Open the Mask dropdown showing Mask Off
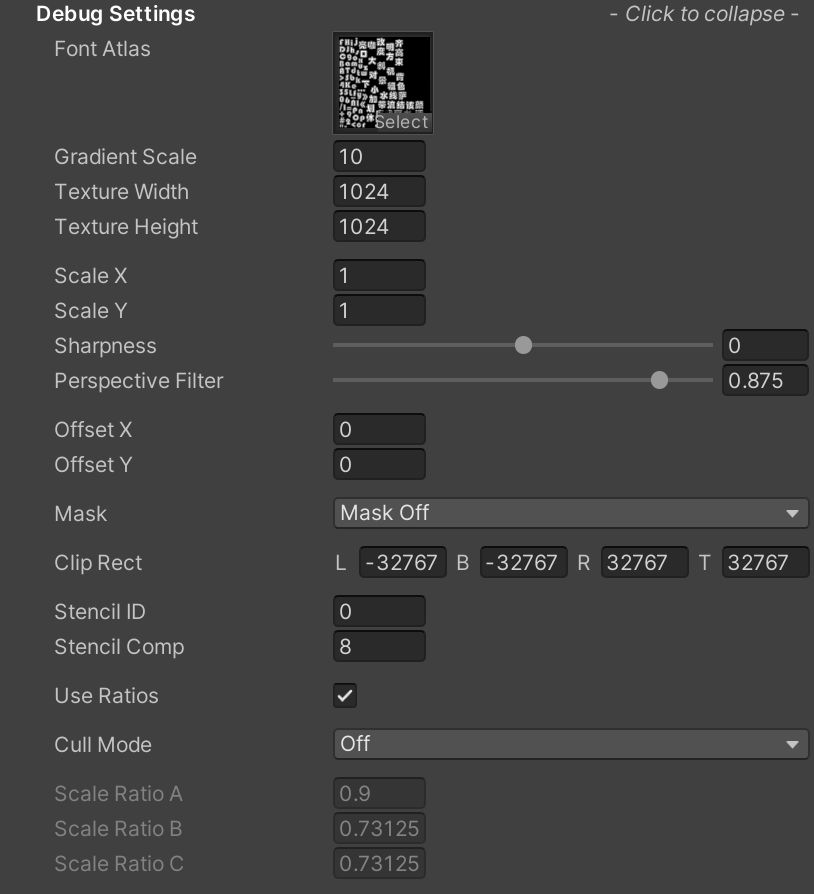The width and height of the screenshot is (814, 894). [x=571, y=513]
